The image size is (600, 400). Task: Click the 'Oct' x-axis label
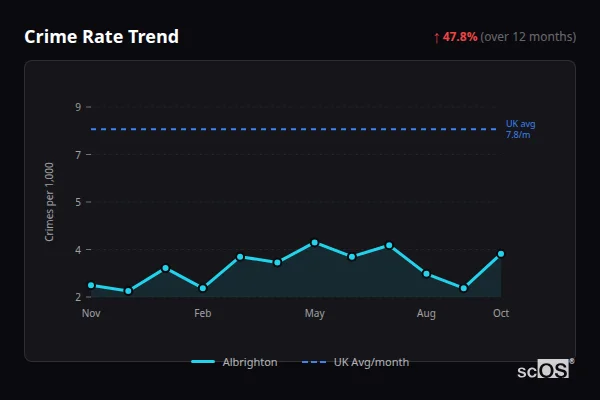501,313
